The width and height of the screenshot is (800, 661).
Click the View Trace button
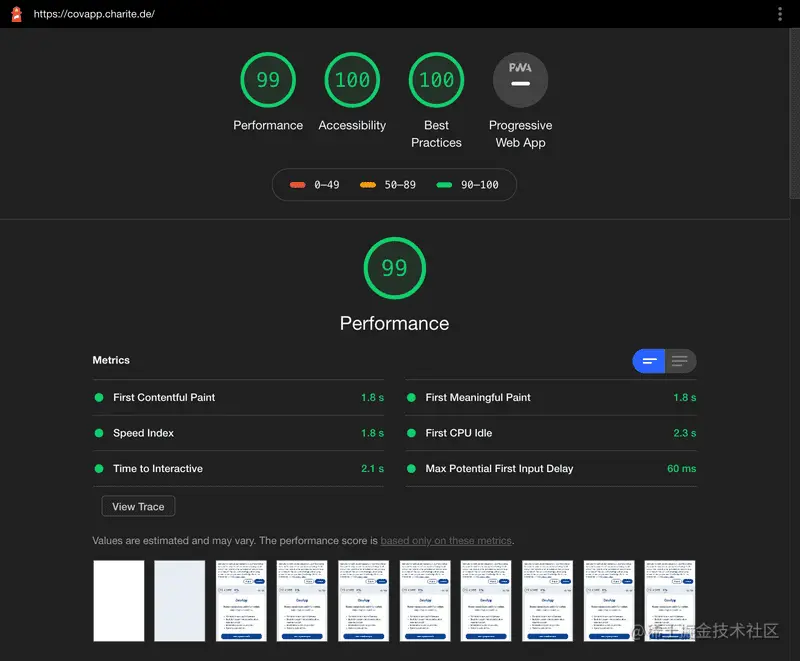click(x=138, y=506)
